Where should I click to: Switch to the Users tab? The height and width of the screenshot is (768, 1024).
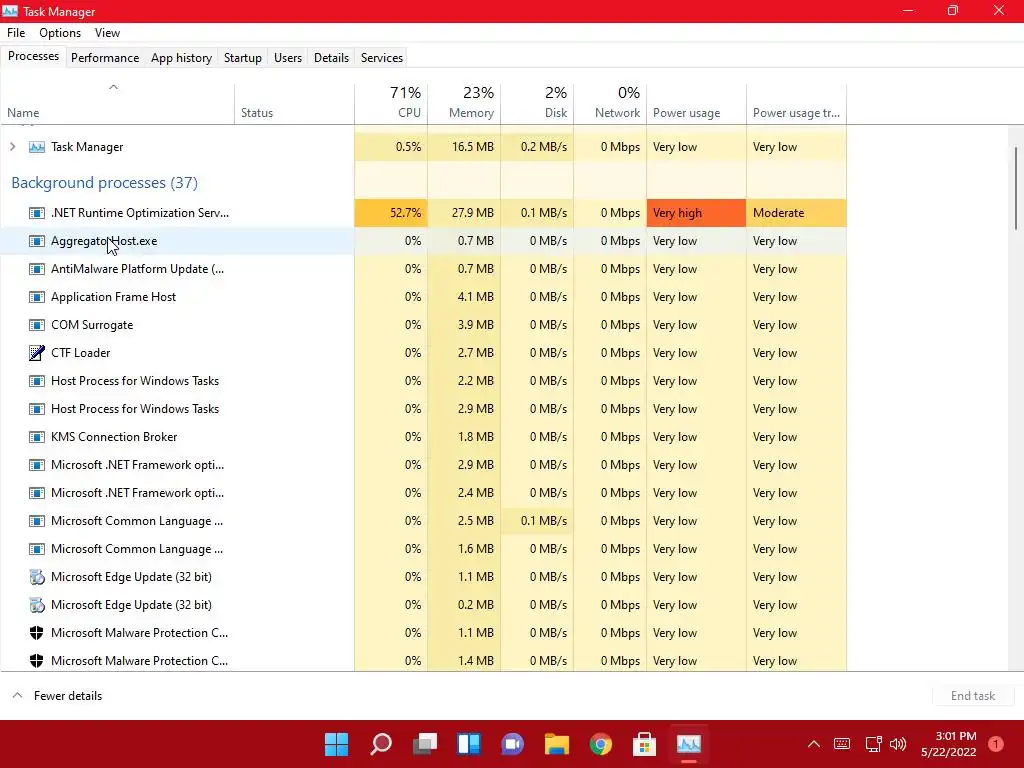click(288, 57)
